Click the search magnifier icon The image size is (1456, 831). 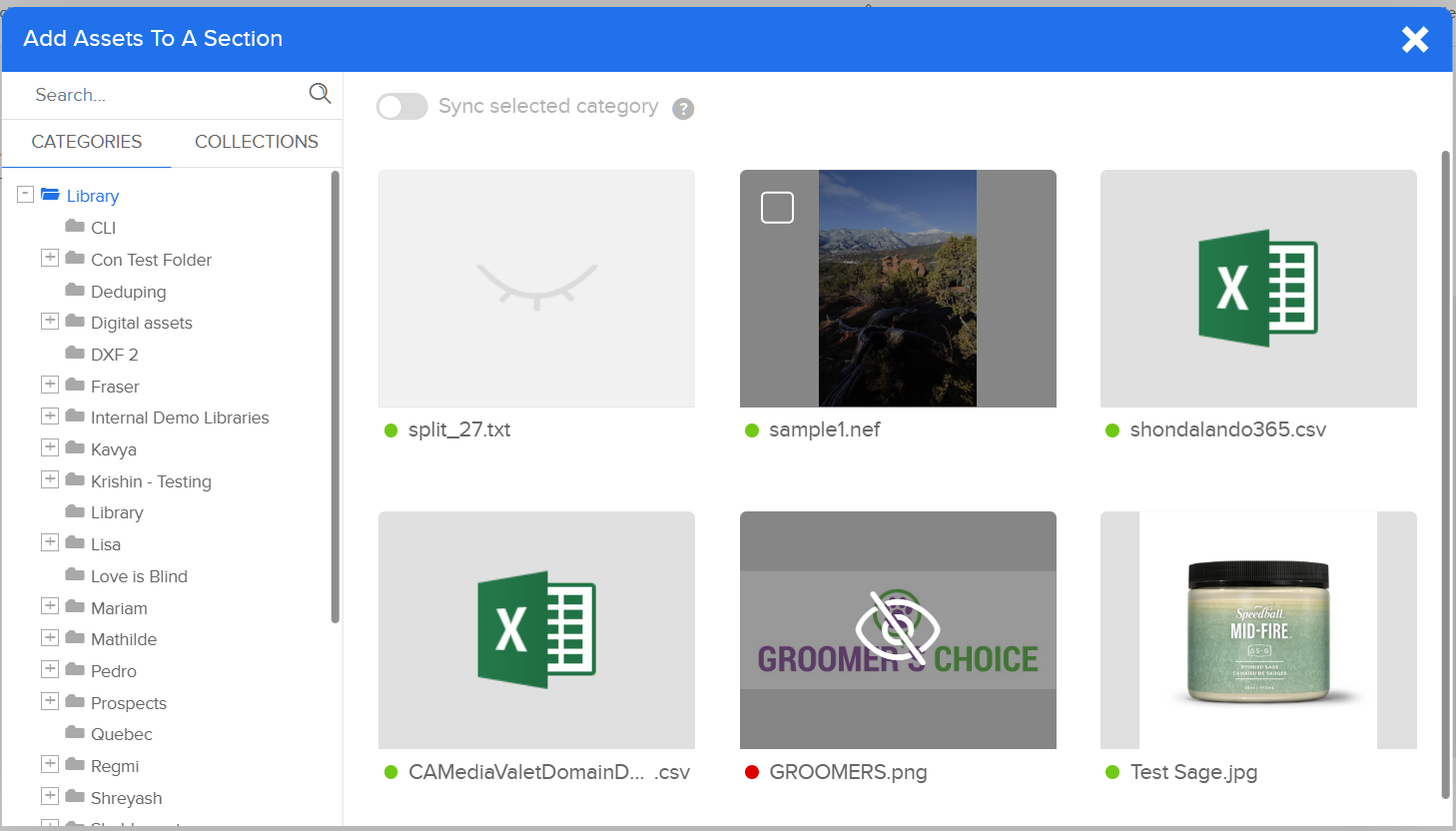coord(320,94)
